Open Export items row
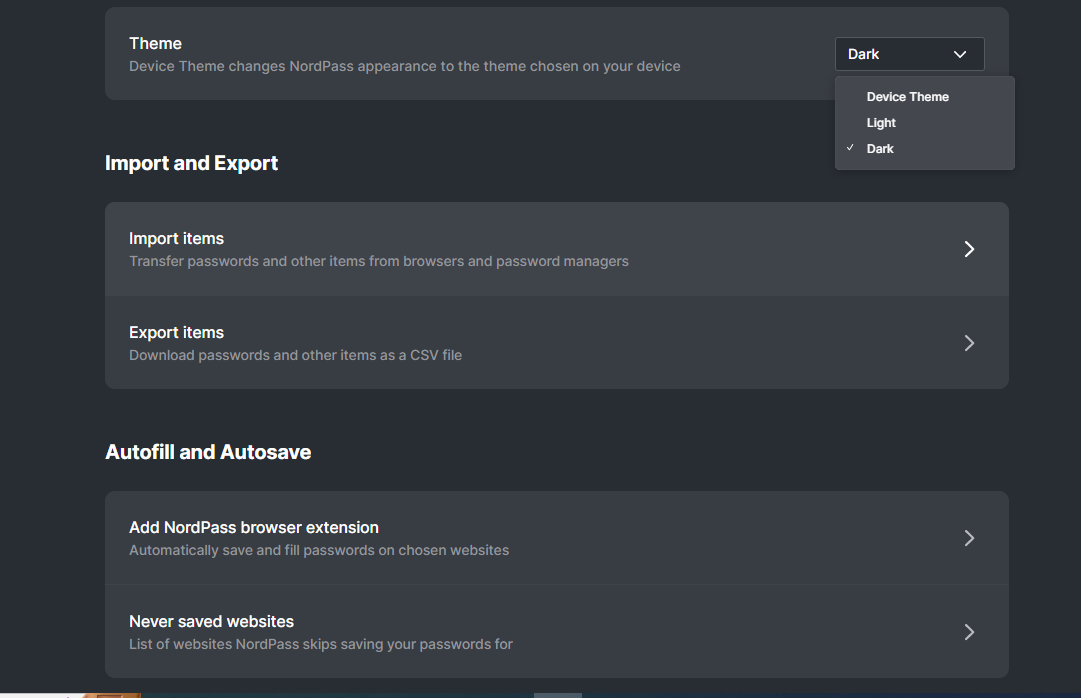This screenshot has width=1081, height=698. 556,343
